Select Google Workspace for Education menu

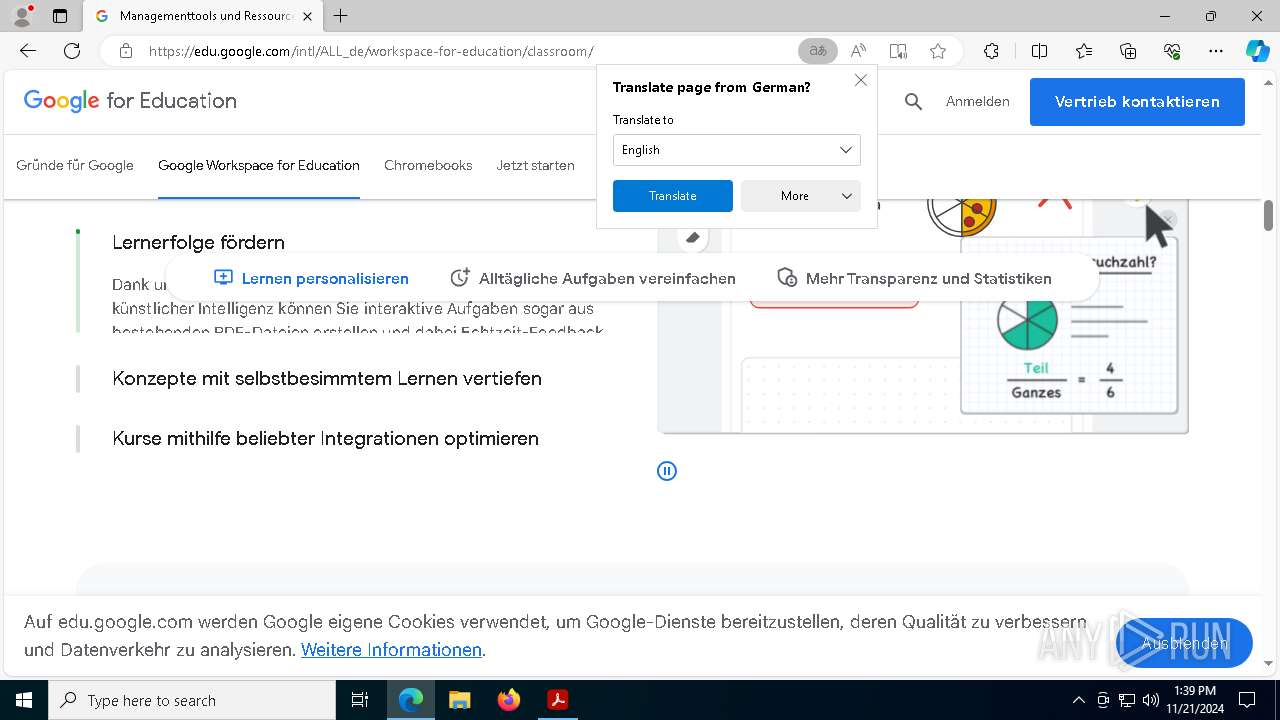[259, 165]
